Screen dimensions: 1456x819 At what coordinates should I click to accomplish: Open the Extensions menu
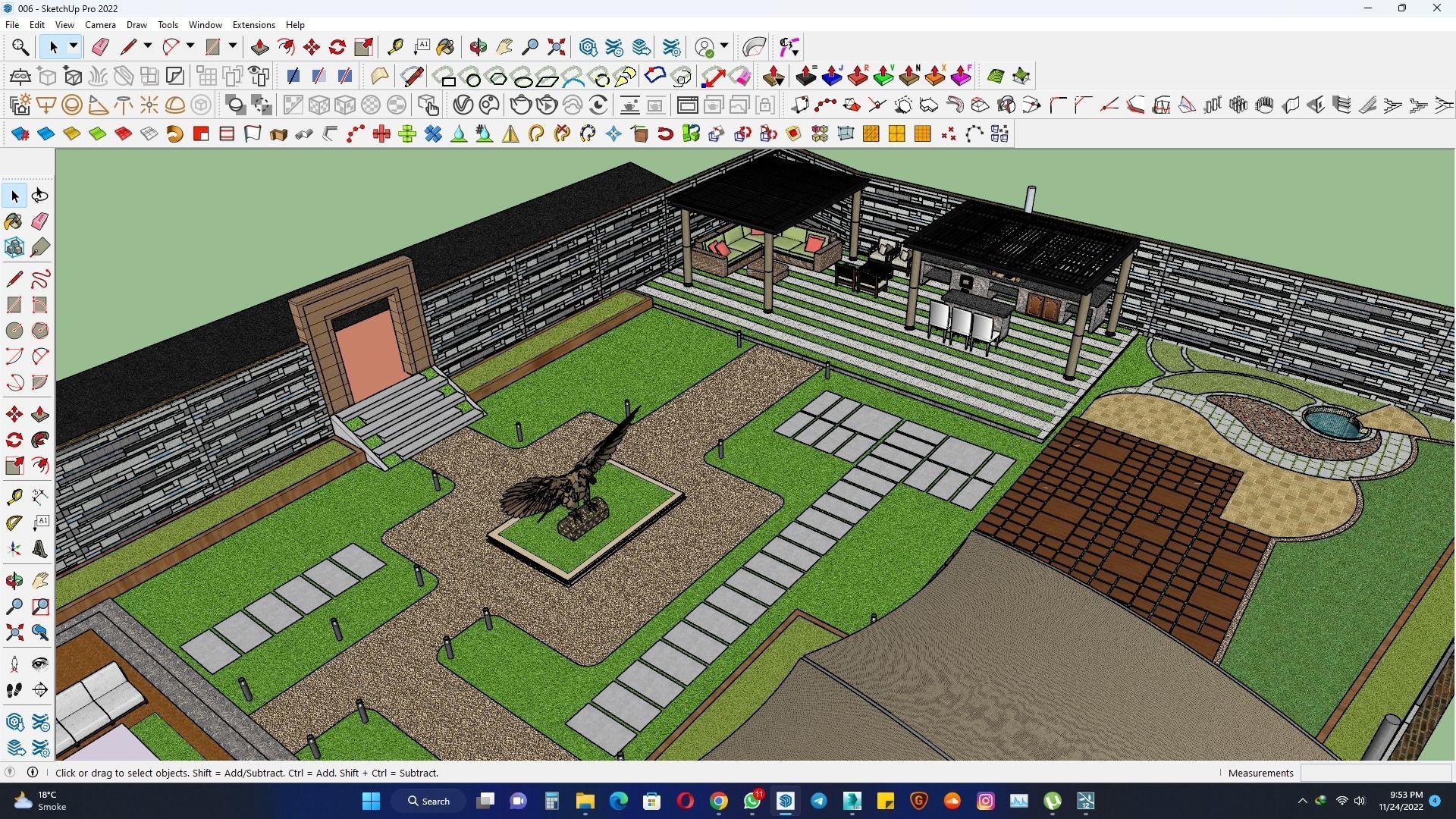pyautogui.click(x=254, y=24)
